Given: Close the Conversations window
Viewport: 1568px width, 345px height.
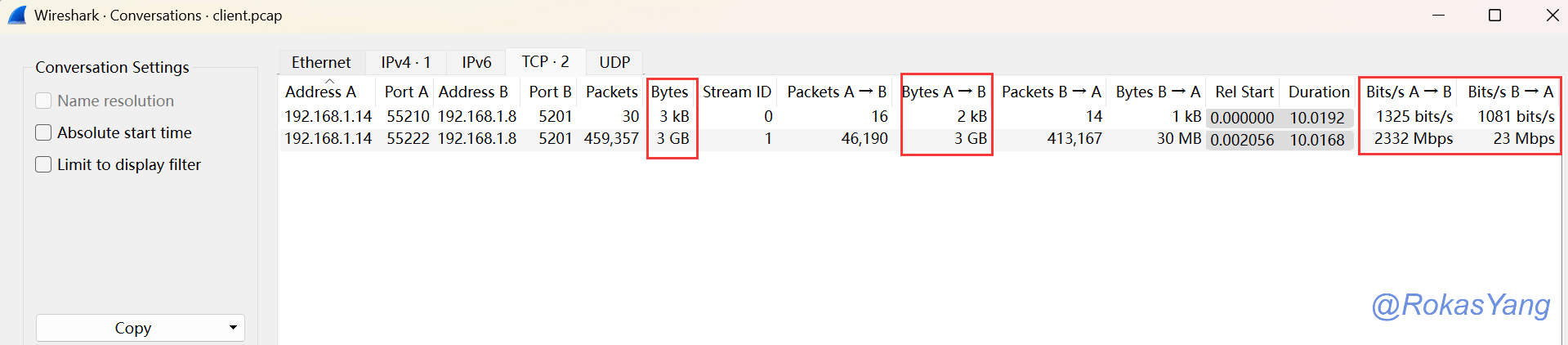Looking at the screenshot, I should [x=1552, y=16].
